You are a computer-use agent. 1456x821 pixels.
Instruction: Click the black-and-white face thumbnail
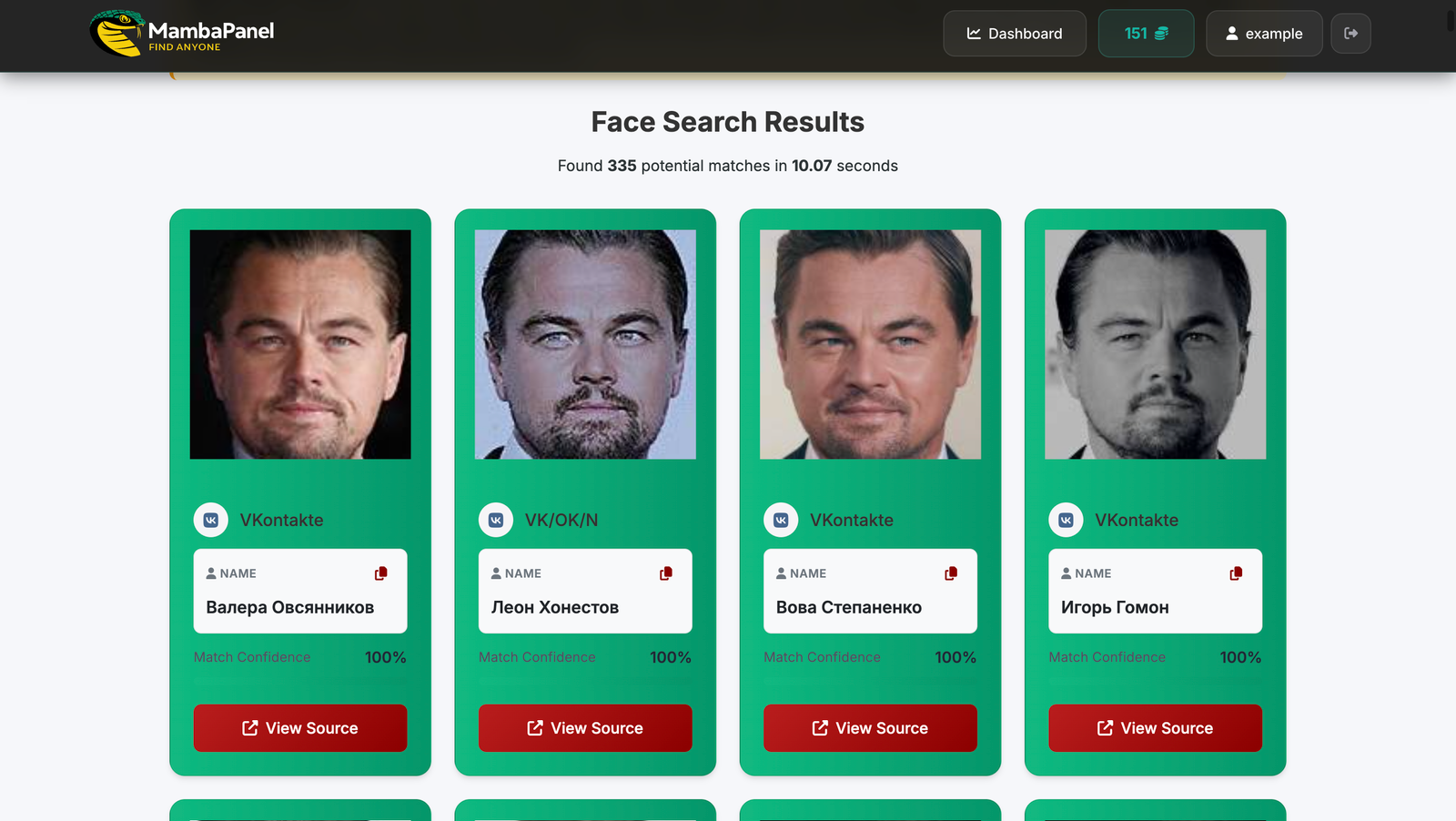(1155, 344)
